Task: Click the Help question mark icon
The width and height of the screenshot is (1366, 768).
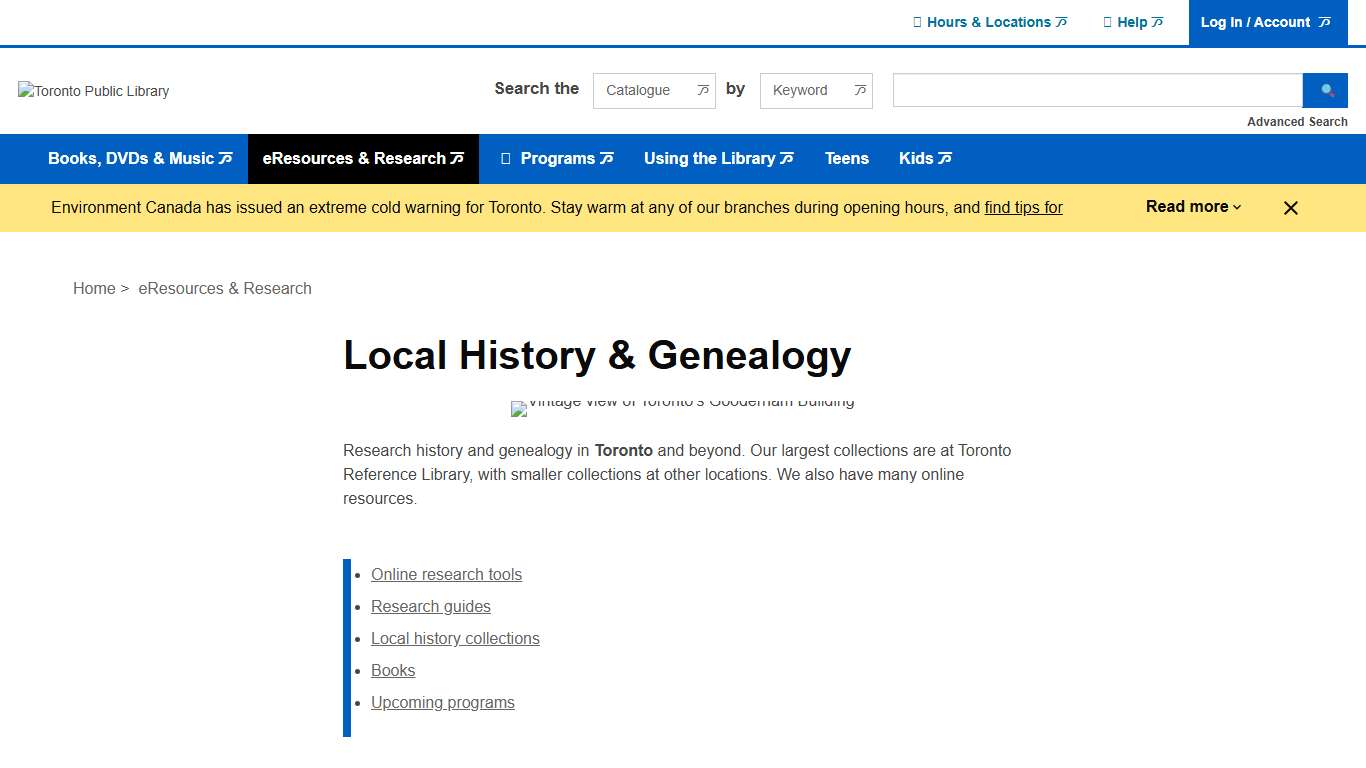Action: click(1106, 22)
